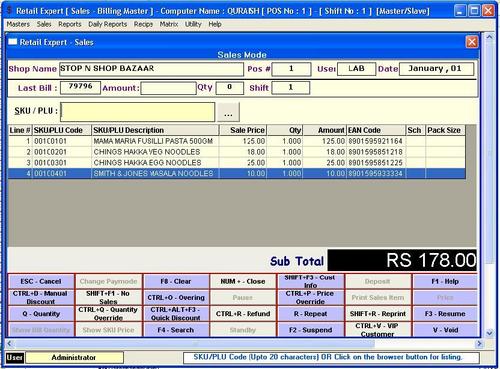
Task: Click the Last Bill field 79796
Action: pyautogui.click(x=80, y=88)
